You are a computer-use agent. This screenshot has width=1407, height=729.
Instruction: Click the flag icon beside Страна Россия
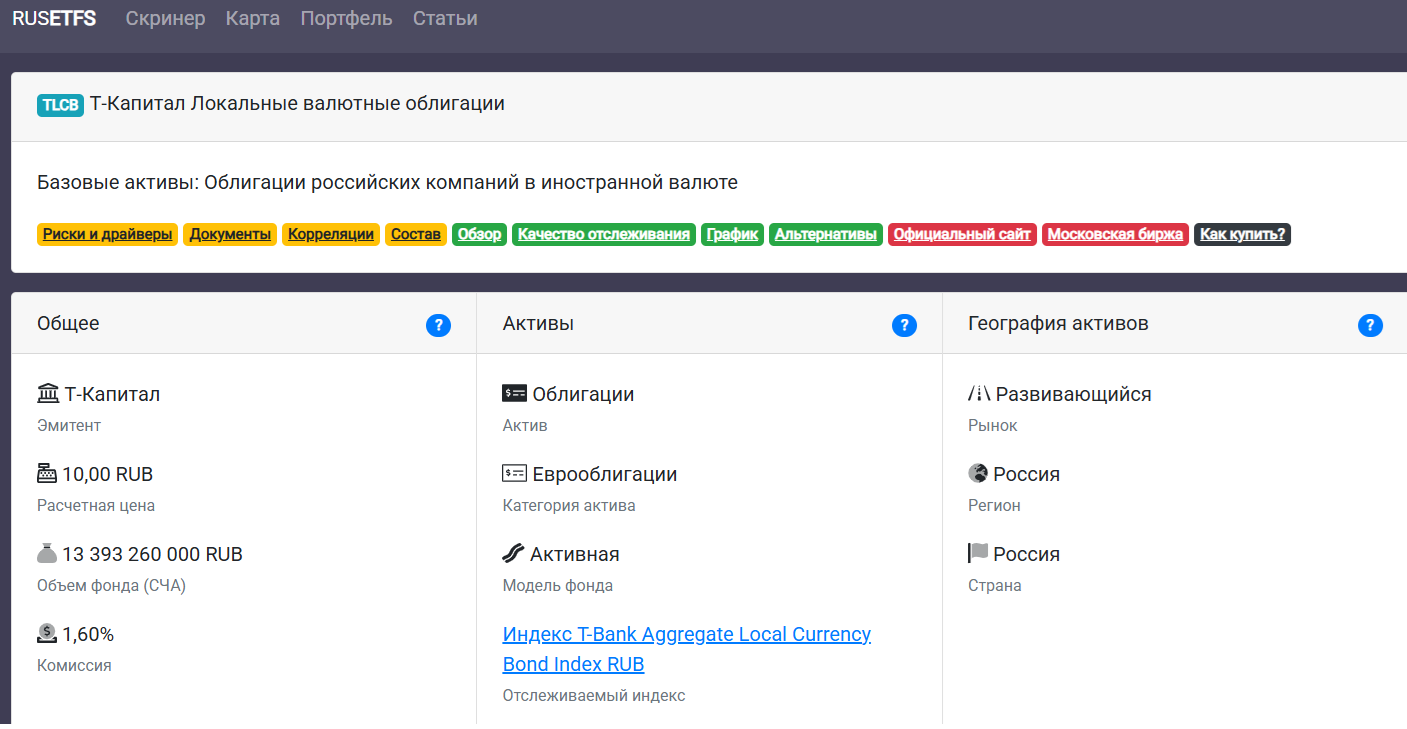(x=978, y=553)
